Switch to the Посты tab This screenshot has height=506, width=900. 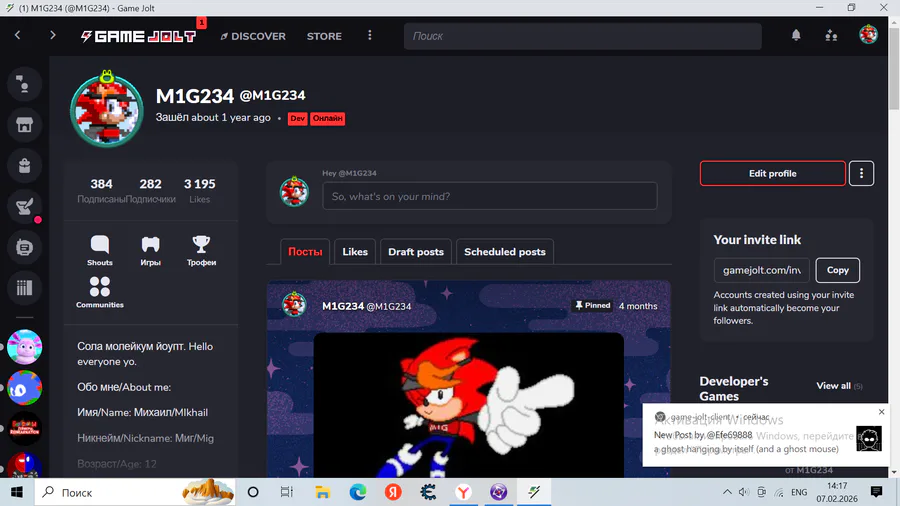pyautogui.click(x=305, y=252)
